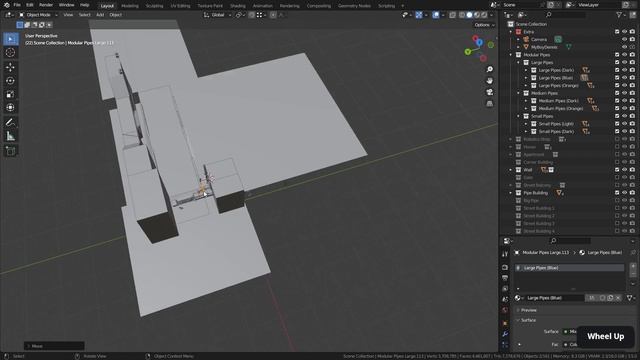The image size is (640, 360).
Task: Expand the Wall collection
Action: [511, 170]
